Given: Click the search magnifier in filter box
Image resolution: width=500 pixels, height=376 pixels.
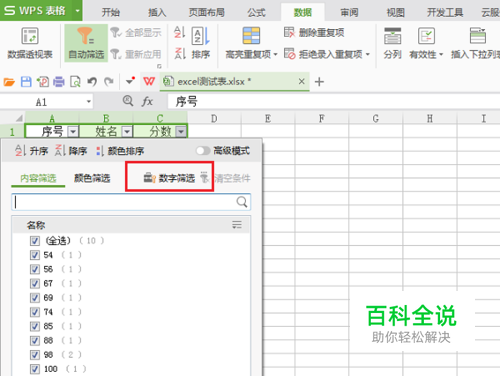Looking at the screenshot, I should 242,202.
